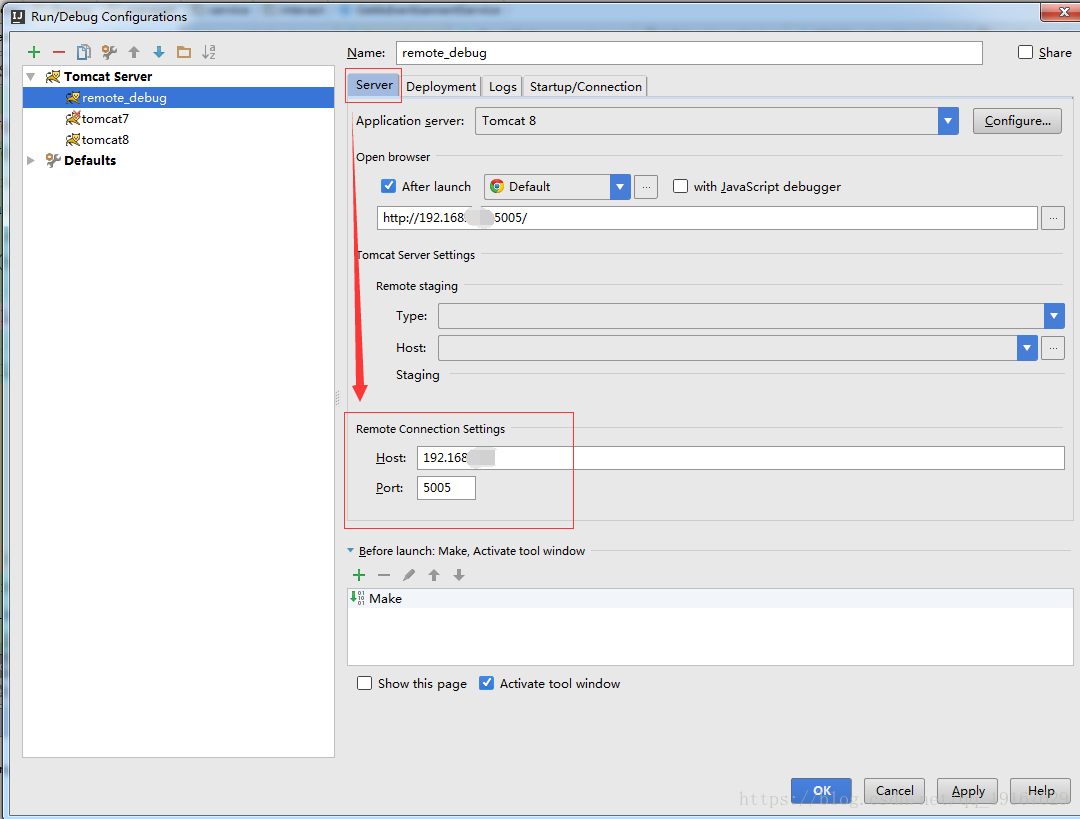Image resolution: width=1080 pixels, height=819 pixels.
Task: Toggle the Share checkbox
Action: coord(1025,52)
